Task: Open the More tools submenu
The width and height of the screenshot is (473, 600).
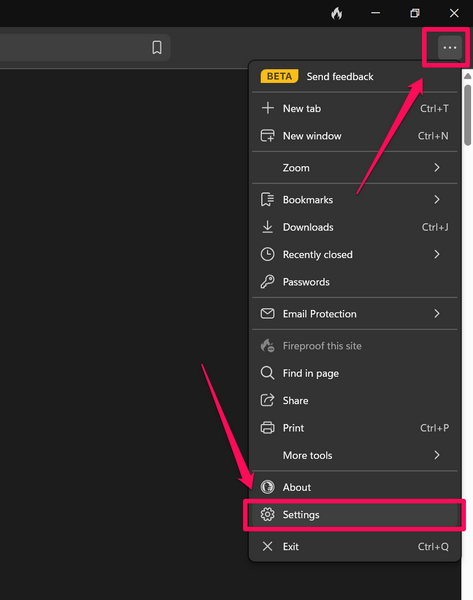Action: (355, 455)
